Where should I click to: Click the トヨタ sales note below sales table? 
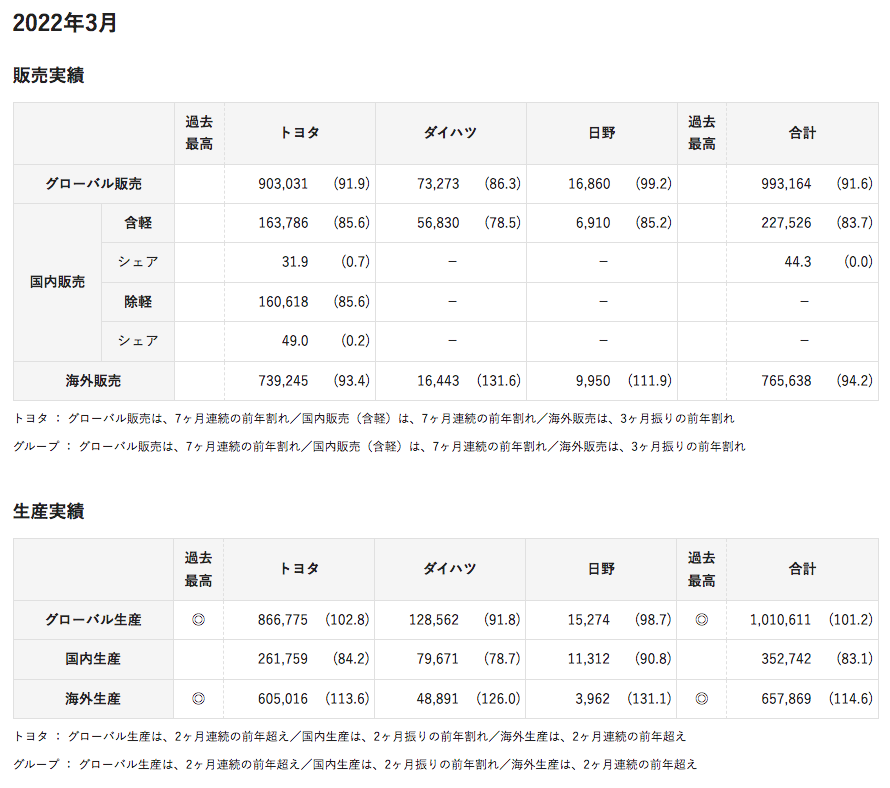point(373,419)
